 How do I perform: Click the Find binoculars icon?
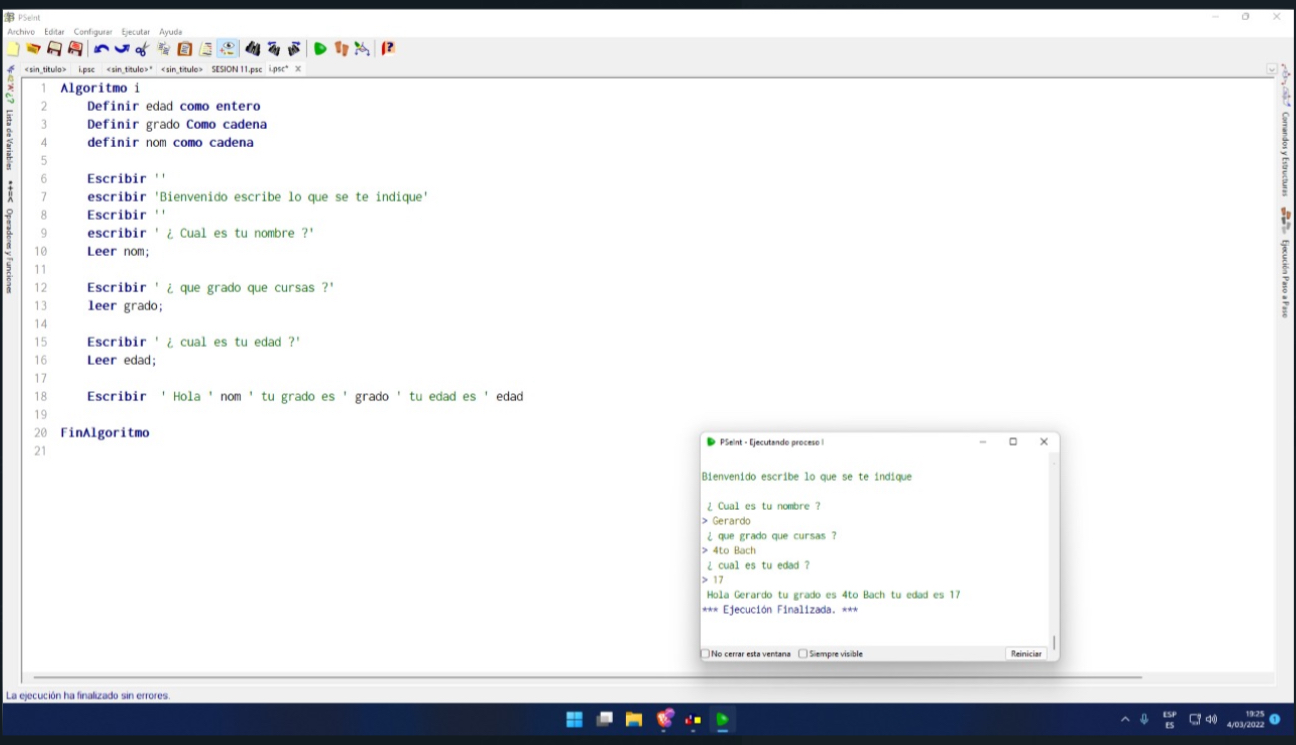click(253, 48)
